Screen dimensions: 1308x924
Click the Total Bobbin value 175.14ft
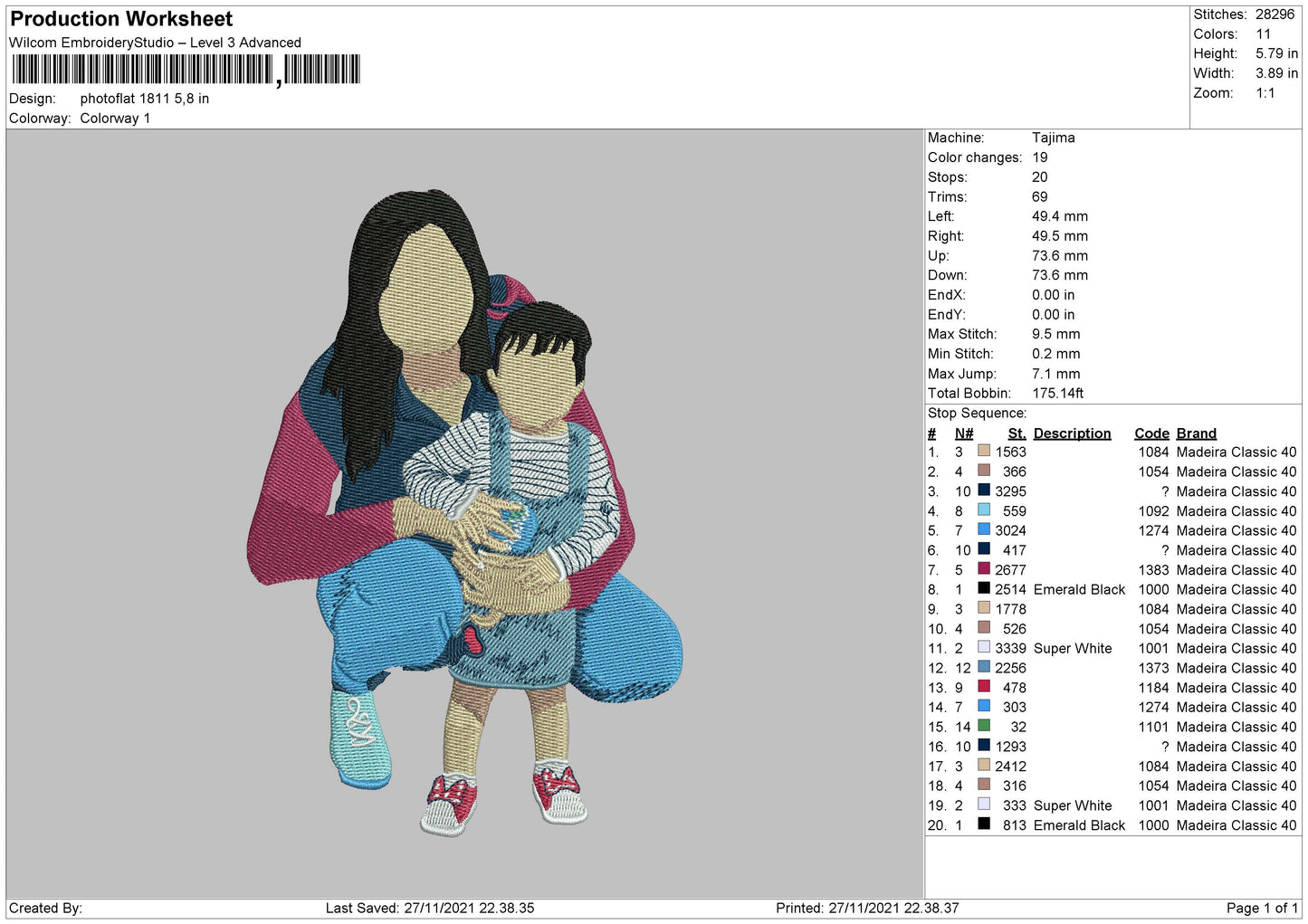tap(1058, 394)
